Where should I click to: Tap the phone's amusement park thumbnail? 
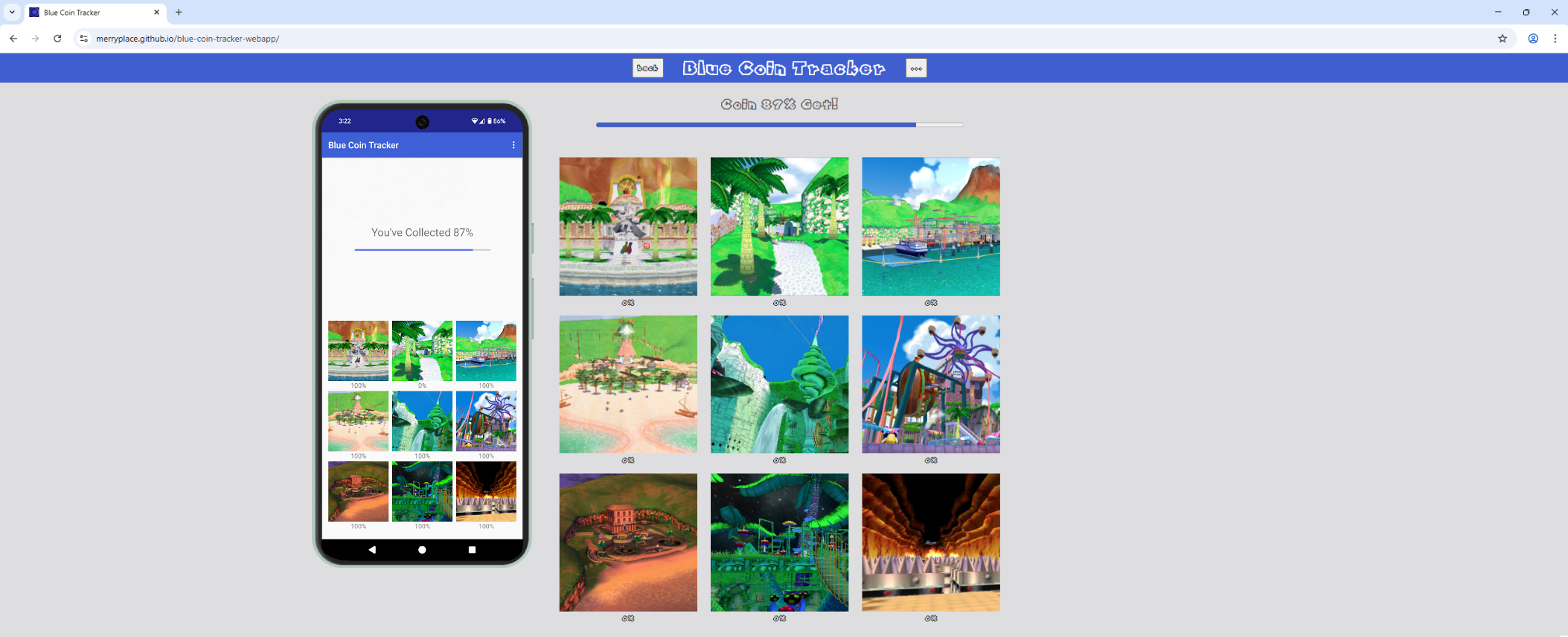pos(486,421)
